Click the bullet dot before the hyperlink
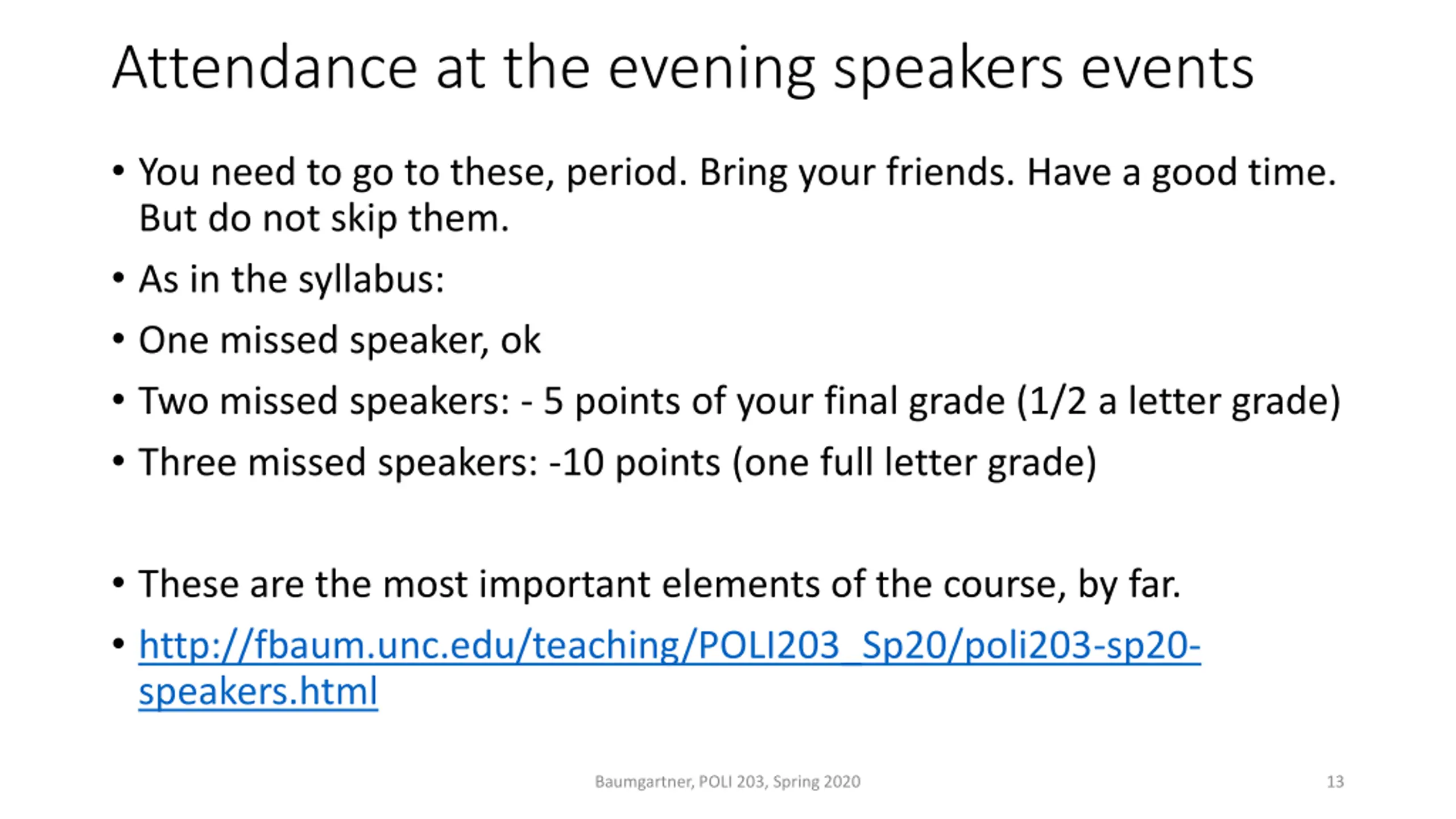Viewport: 1456px width, 819px height. tap(118, 644)
